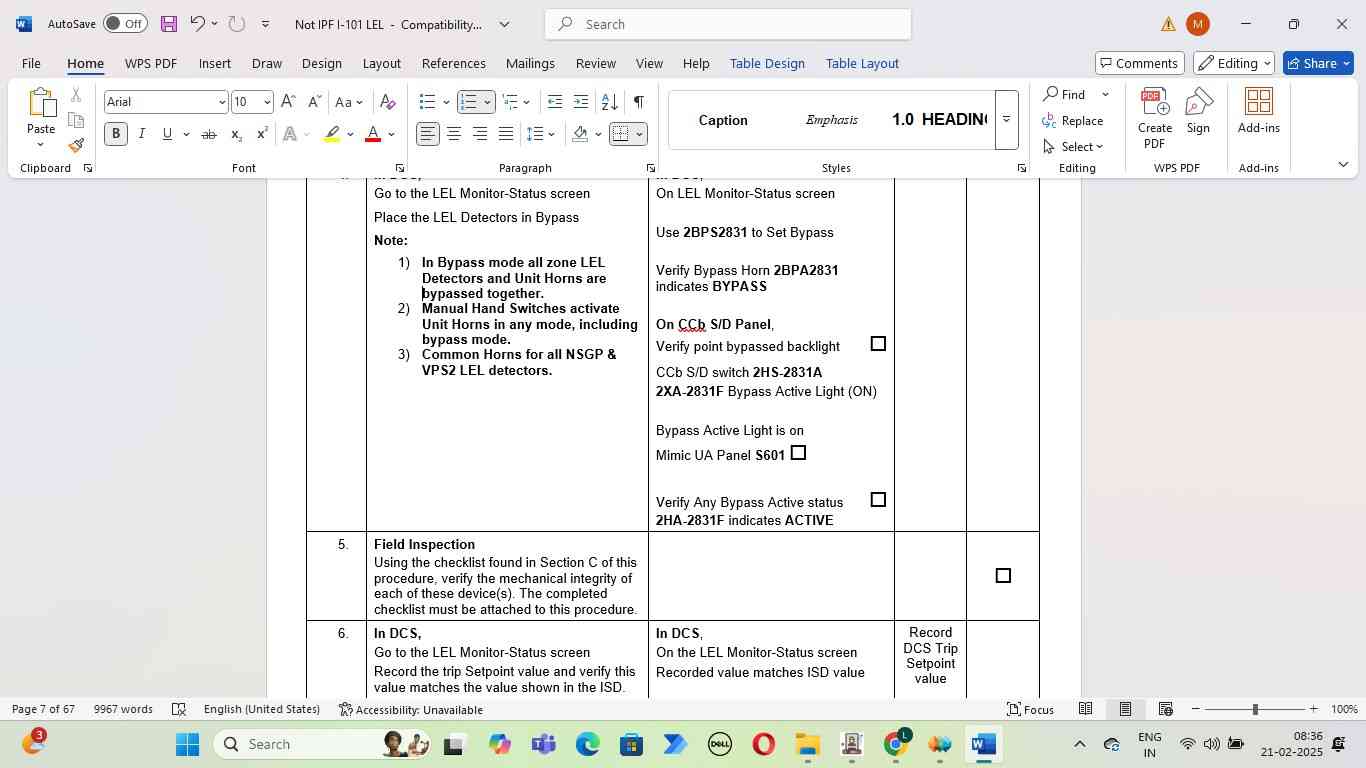The height and width of the screenshot is (768, 1366).
Task: Apply Subscript formatting
Action: pyautogui.click(x=236, y=134)
